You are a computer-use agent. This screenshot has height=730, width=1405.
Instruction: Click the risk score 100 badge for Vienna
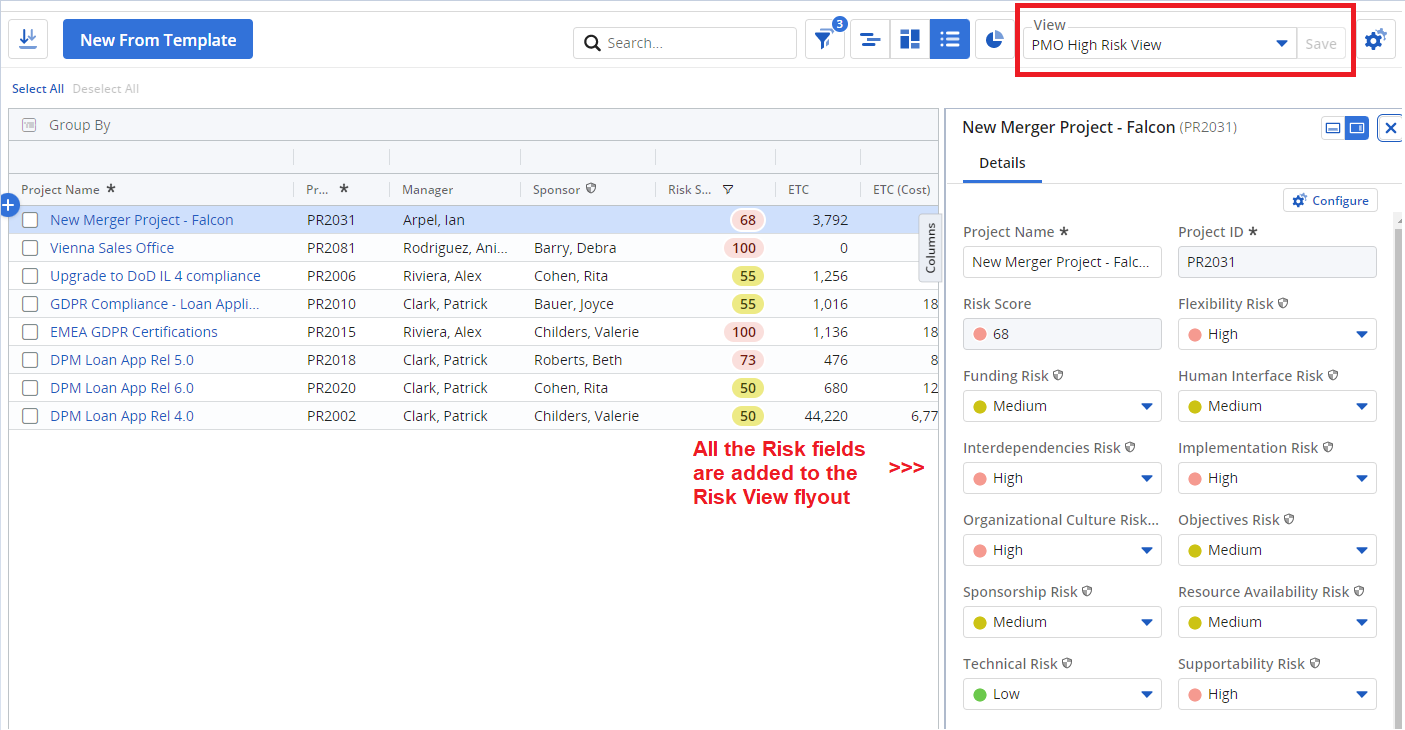tap(743, 248)
